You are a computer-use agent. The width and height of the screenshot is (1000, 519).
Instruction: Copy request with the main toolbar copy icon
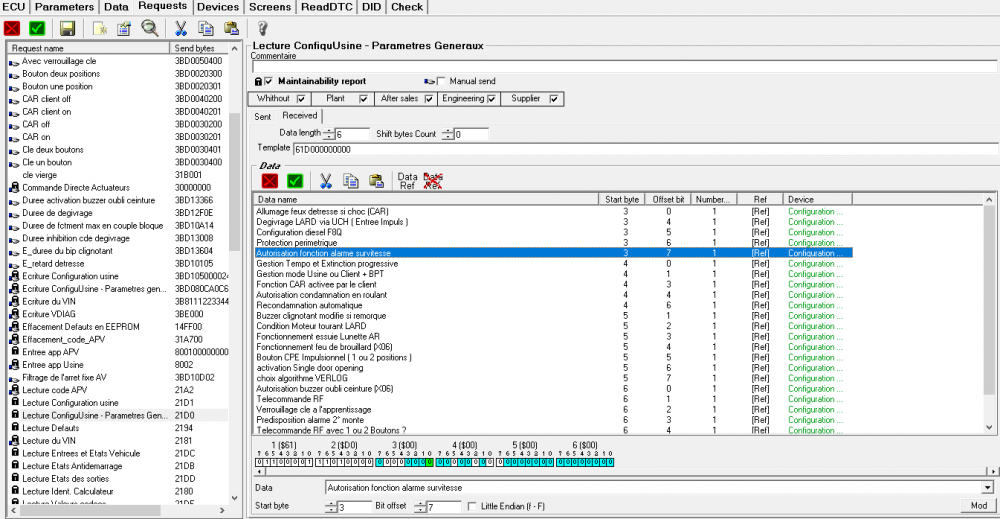tap(205, 28)
